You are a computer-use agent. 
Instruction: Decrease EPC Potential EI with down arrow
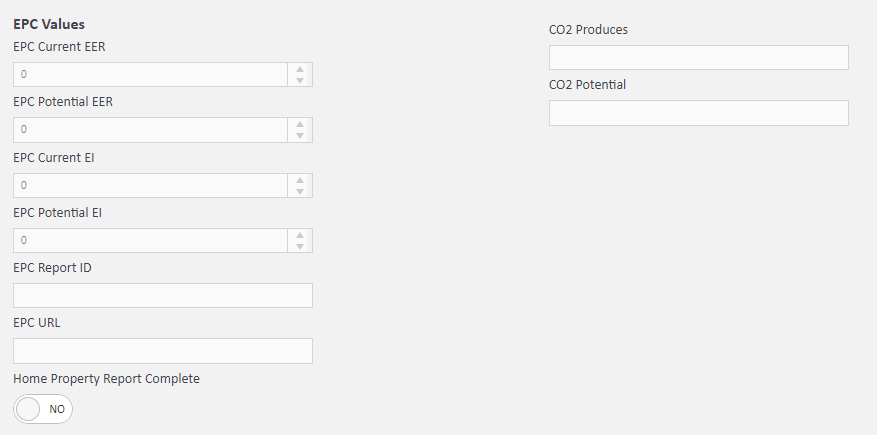coord(300,247)
